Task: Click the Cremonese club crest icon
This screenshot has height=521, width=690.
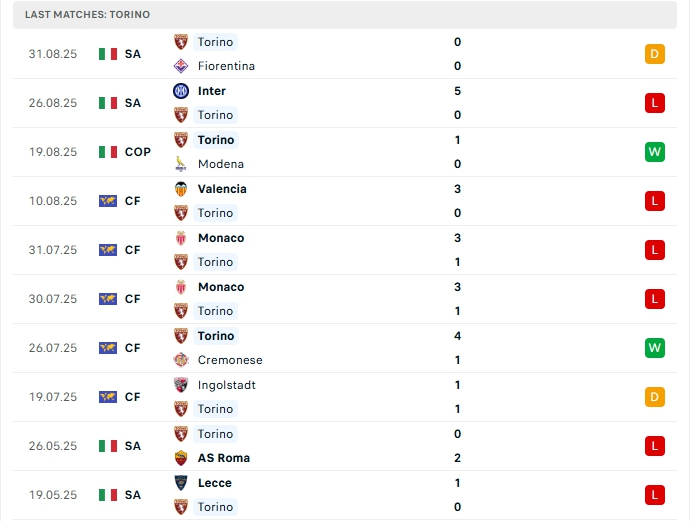Action: click(x=181, y=360)
